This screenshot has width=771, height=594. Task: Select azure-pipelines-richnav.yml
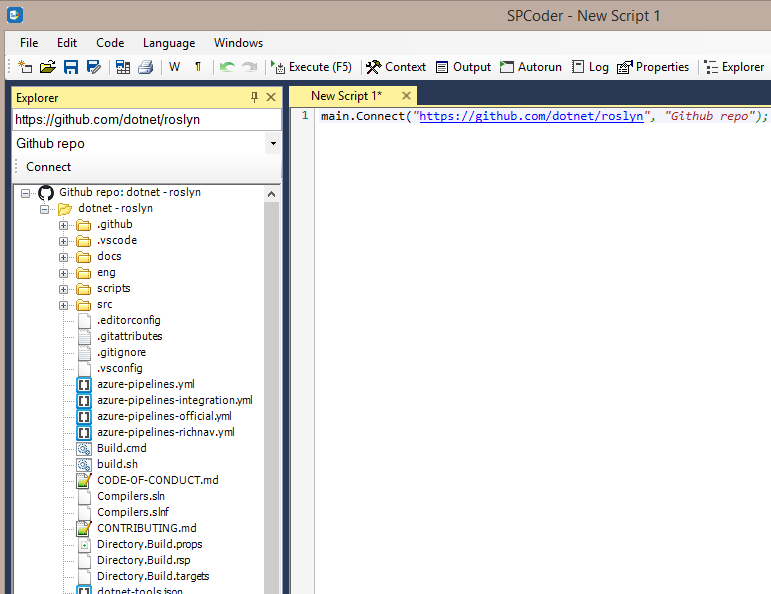click(x=166, y=432)
